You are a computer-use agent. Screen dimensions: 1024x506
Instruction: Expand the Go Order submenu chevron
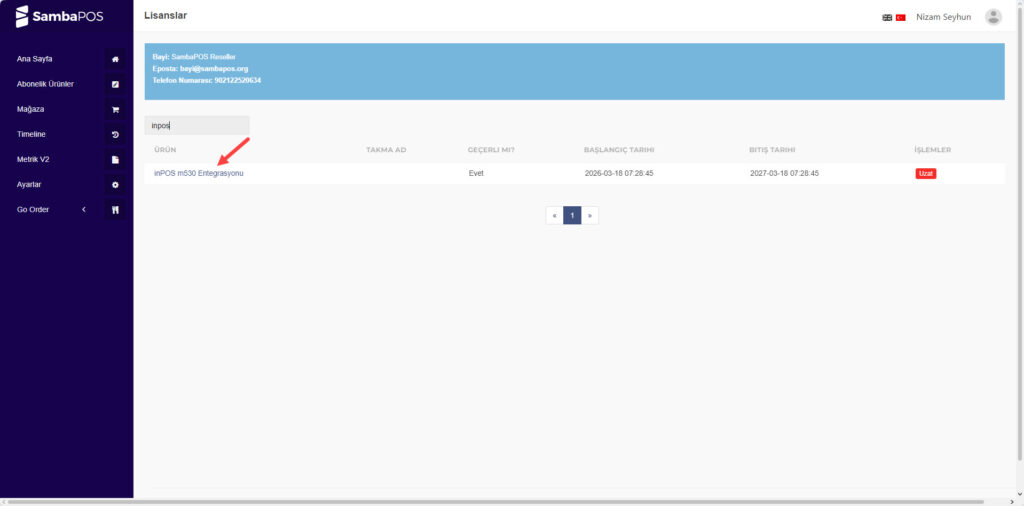tap(84, 210)
